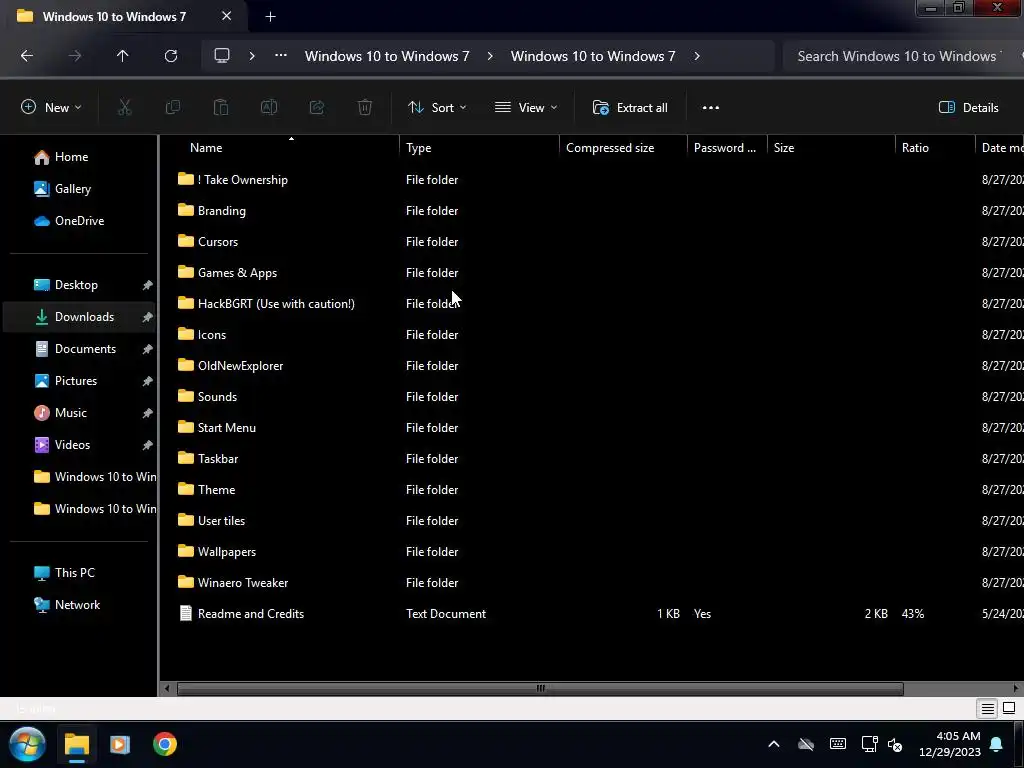Screen dimensions: 1024x768
Task: Click the Rename icon in the toolbar
Action: pos(269,108)
